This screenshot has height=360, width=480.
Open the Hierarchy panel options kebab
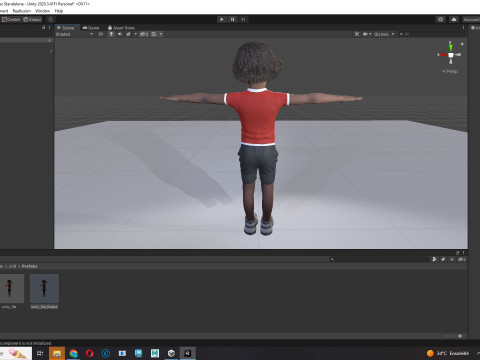pyautogui.click(x=50, y=28)
